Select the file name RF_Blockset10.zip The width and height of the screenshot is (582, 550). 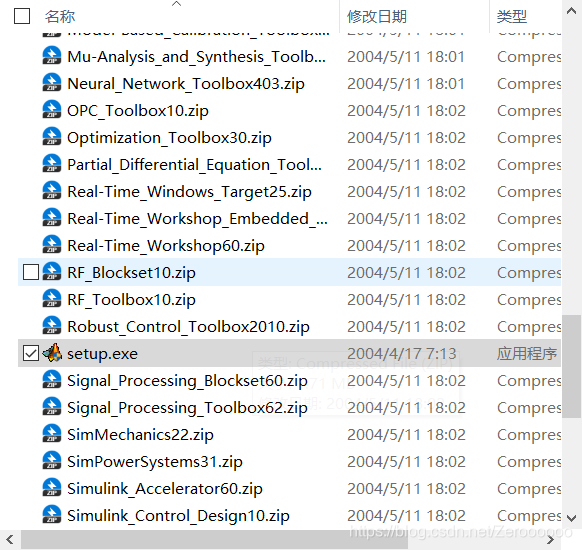(131, 273)
